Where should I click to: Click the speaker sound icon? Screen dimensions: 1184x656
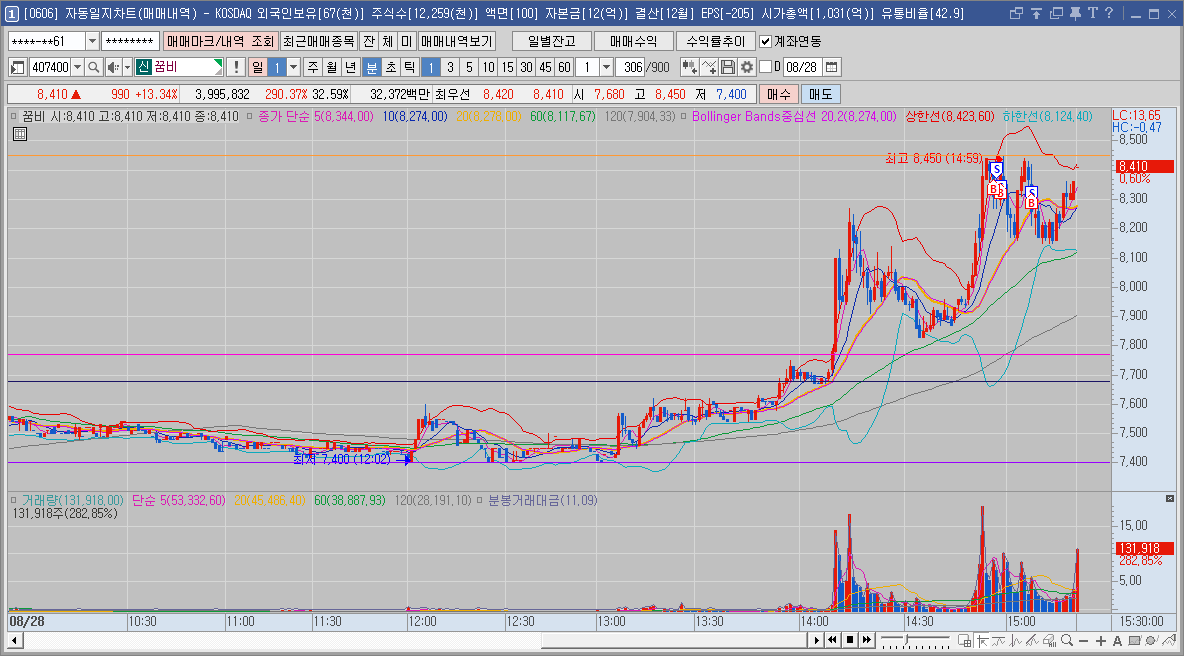113,67
